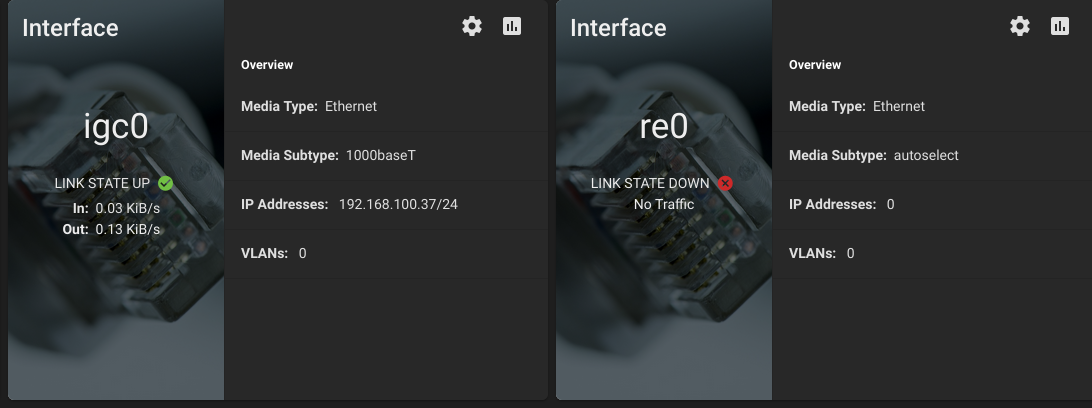Viewport: 1092px width, 408px height.
Task: Click the igc0 interface name
Action: tap(114, 129)
